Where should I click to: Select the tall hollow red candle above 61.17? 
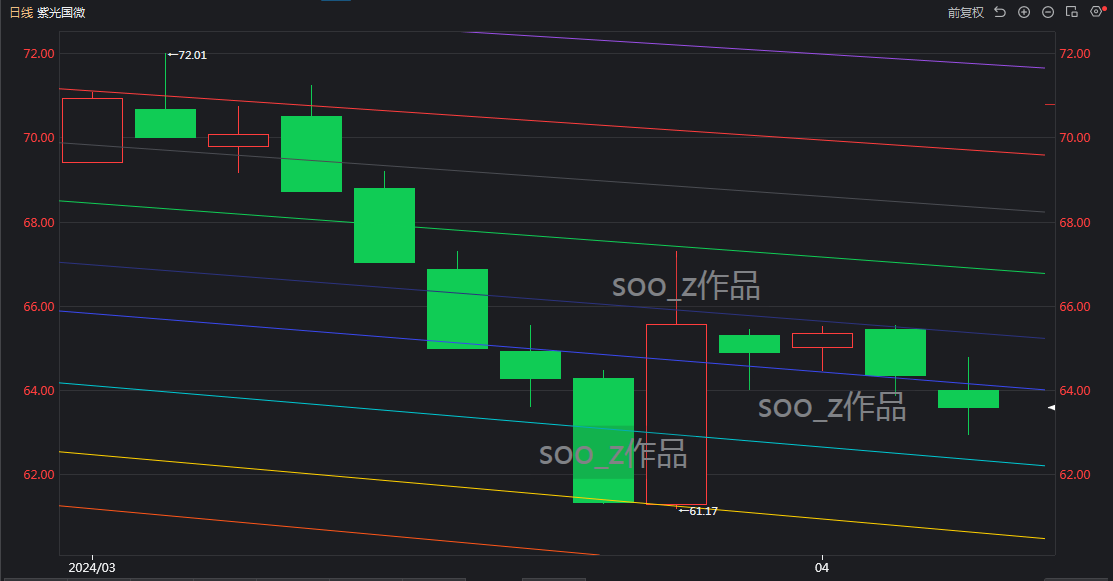coord(676,414)
